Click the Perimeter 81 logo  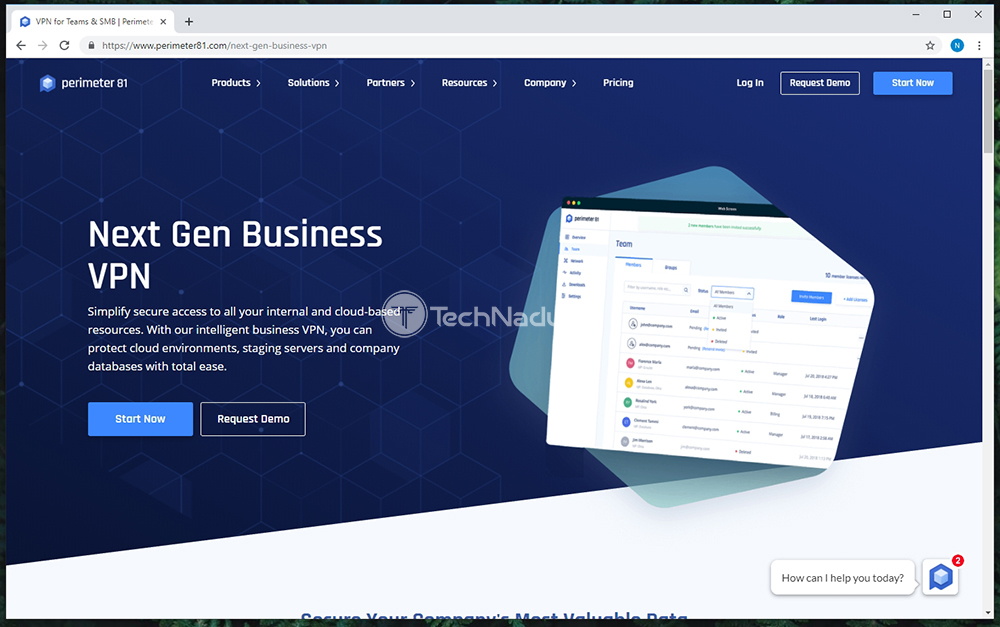(84, 83)
